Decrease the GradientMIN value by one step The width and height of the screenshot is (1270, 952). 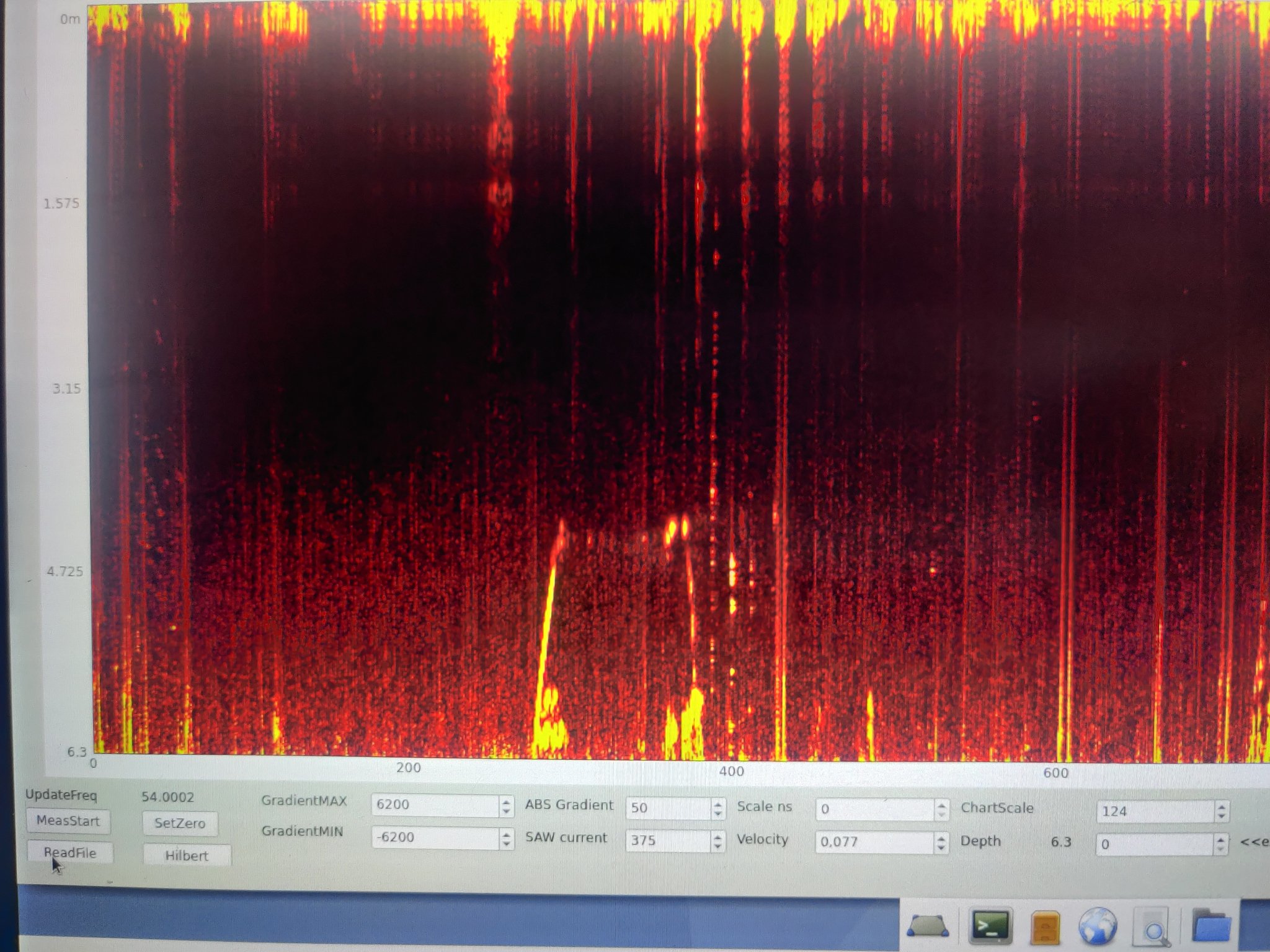pyautogui.click(x=507, y=844)
